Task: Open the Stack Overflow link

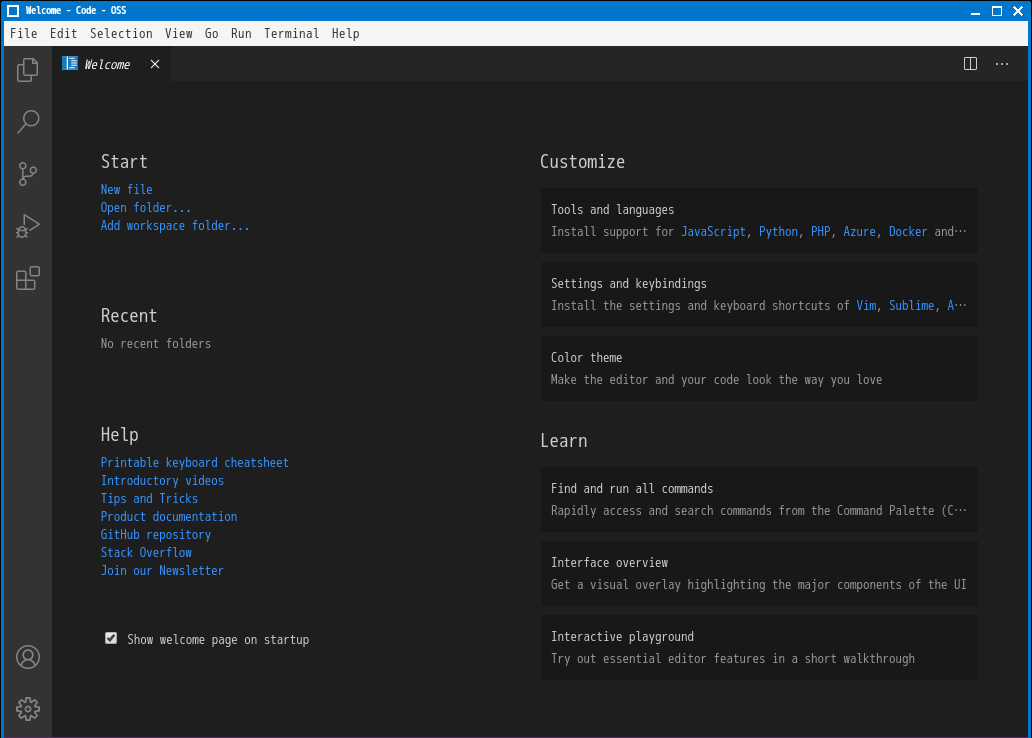Action: [146, 552]
